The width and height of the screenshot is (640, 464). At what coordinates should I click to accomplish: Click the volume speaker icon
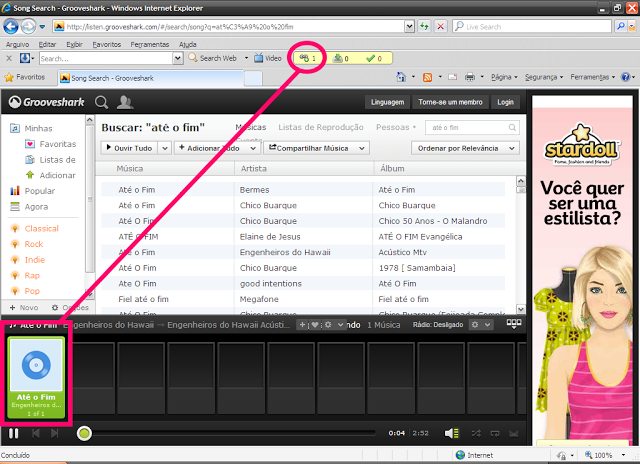tap(451, 433)
